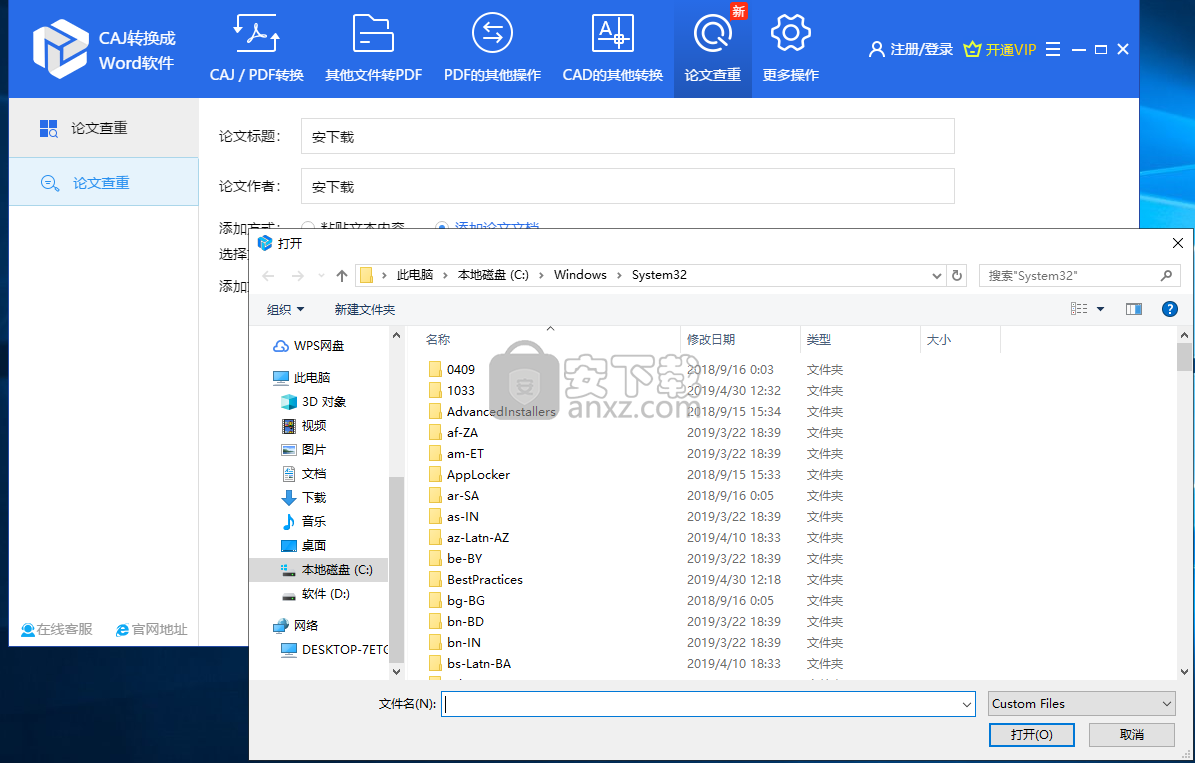The width and height of the screenshot is (1195, 763).
Task: Click 新建文件夹 button
Action: pos(365,309)
